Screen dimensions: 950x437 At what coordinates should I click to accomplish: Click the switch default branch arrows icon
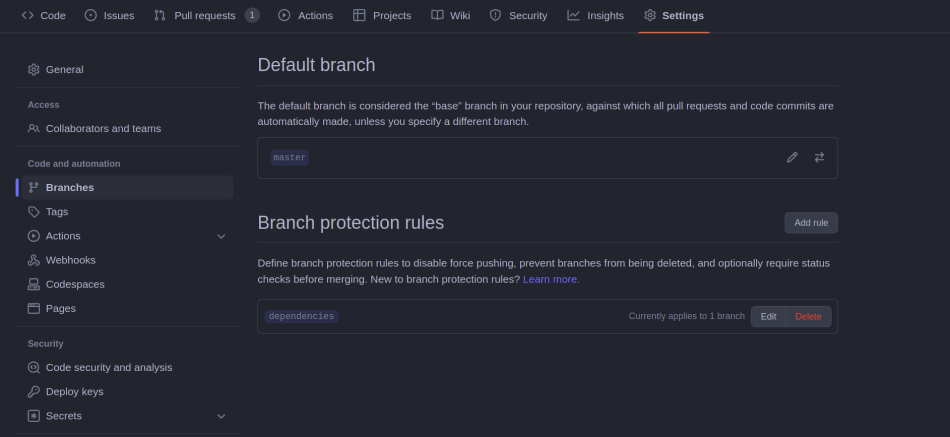819,157
